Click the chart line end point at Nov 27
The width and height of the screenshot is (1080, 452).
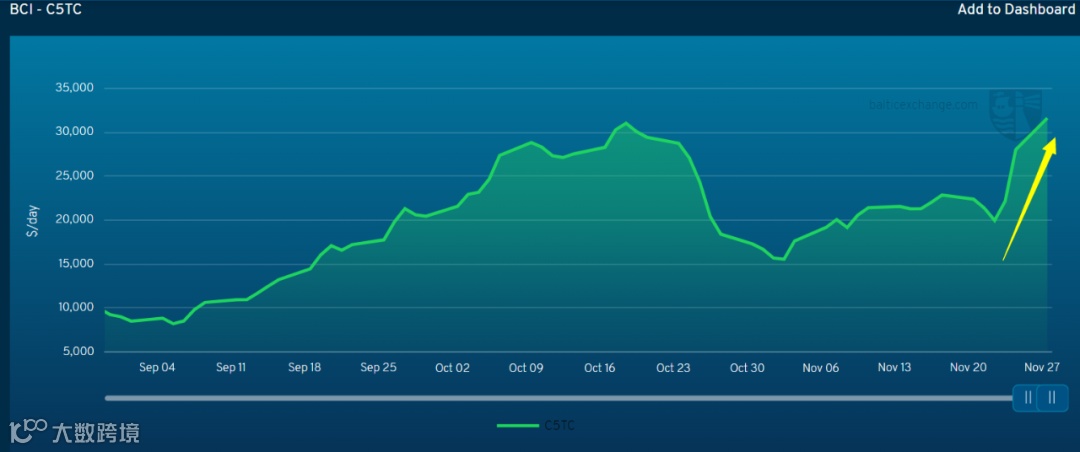1047,119
